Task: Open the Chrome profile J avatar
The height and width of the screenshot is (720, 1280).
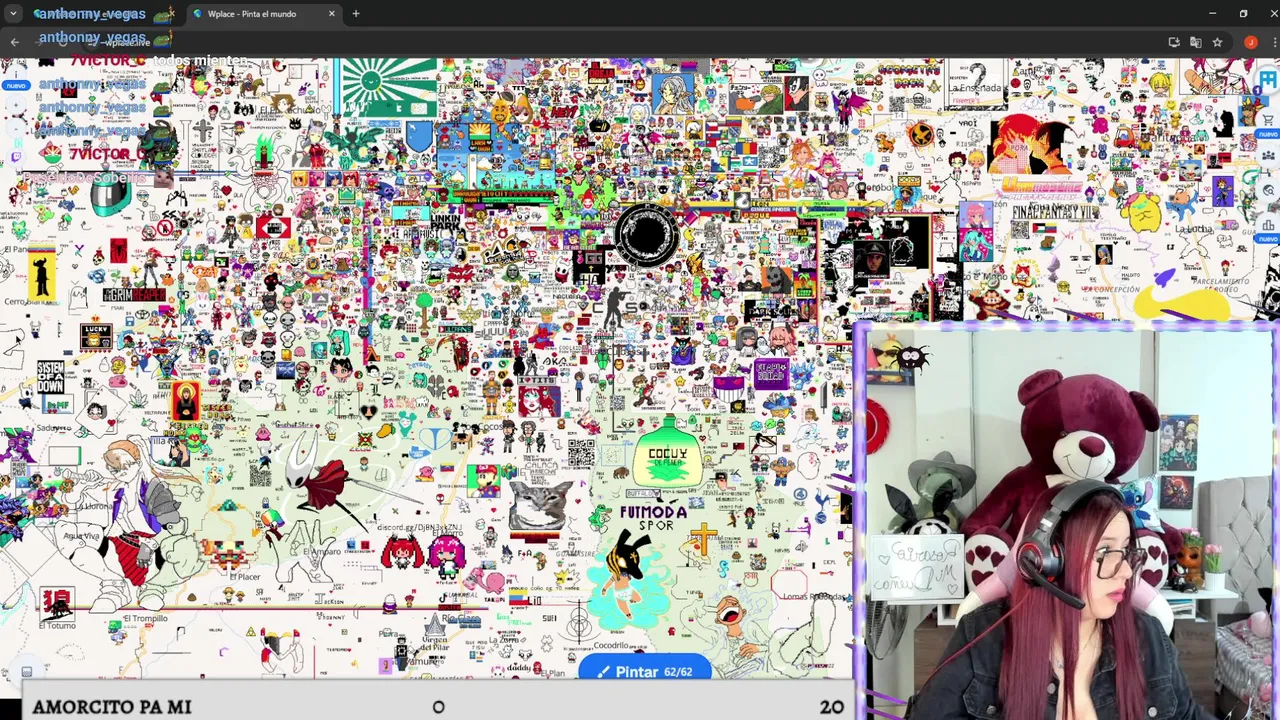Action: (x=1250, y=42)
